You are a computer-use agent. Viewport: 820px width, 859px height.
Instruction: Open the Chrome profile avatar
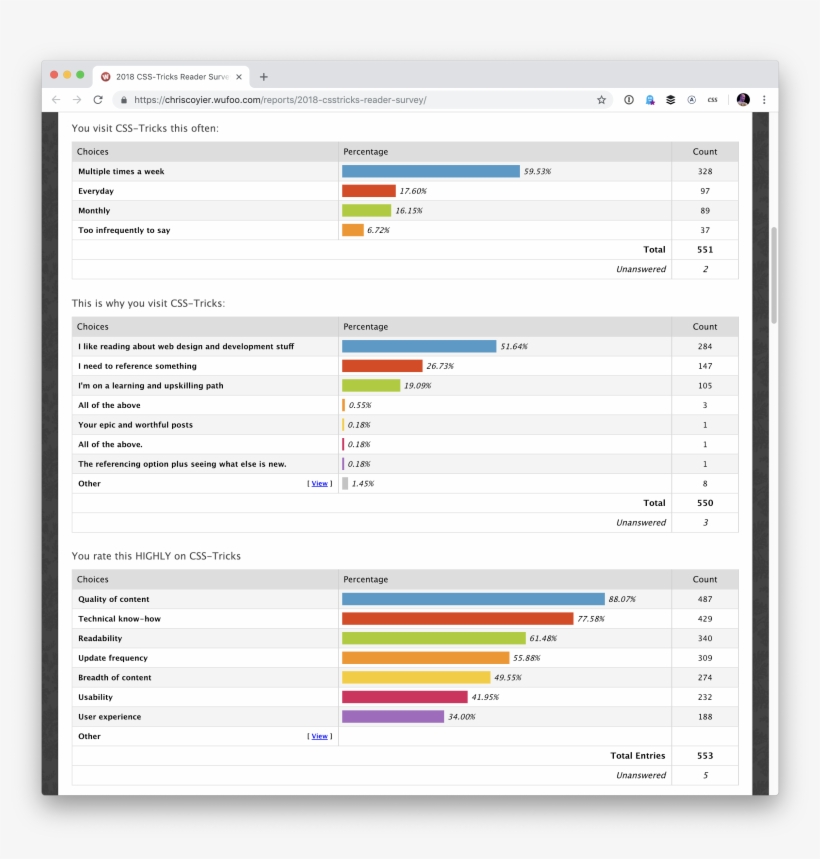tap(743, 100)
